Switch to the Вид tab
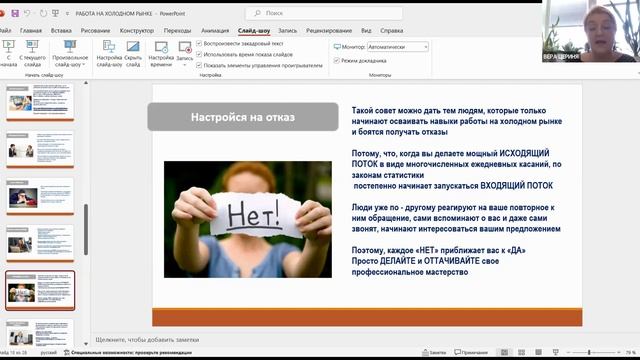 pos(366,31)
